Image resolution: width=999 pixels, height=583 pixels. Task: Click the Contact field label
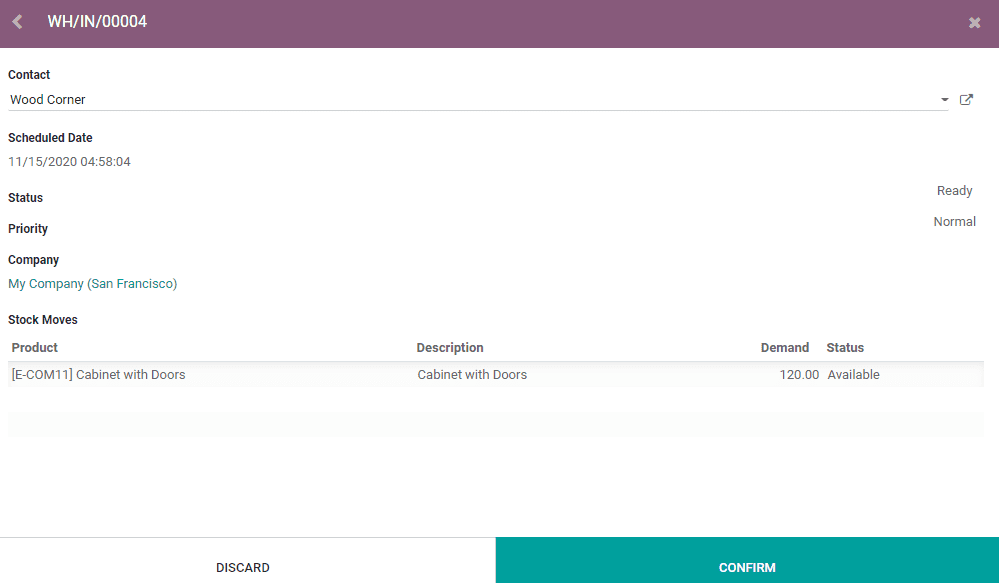pyautogui.click(x=29, y=75)
